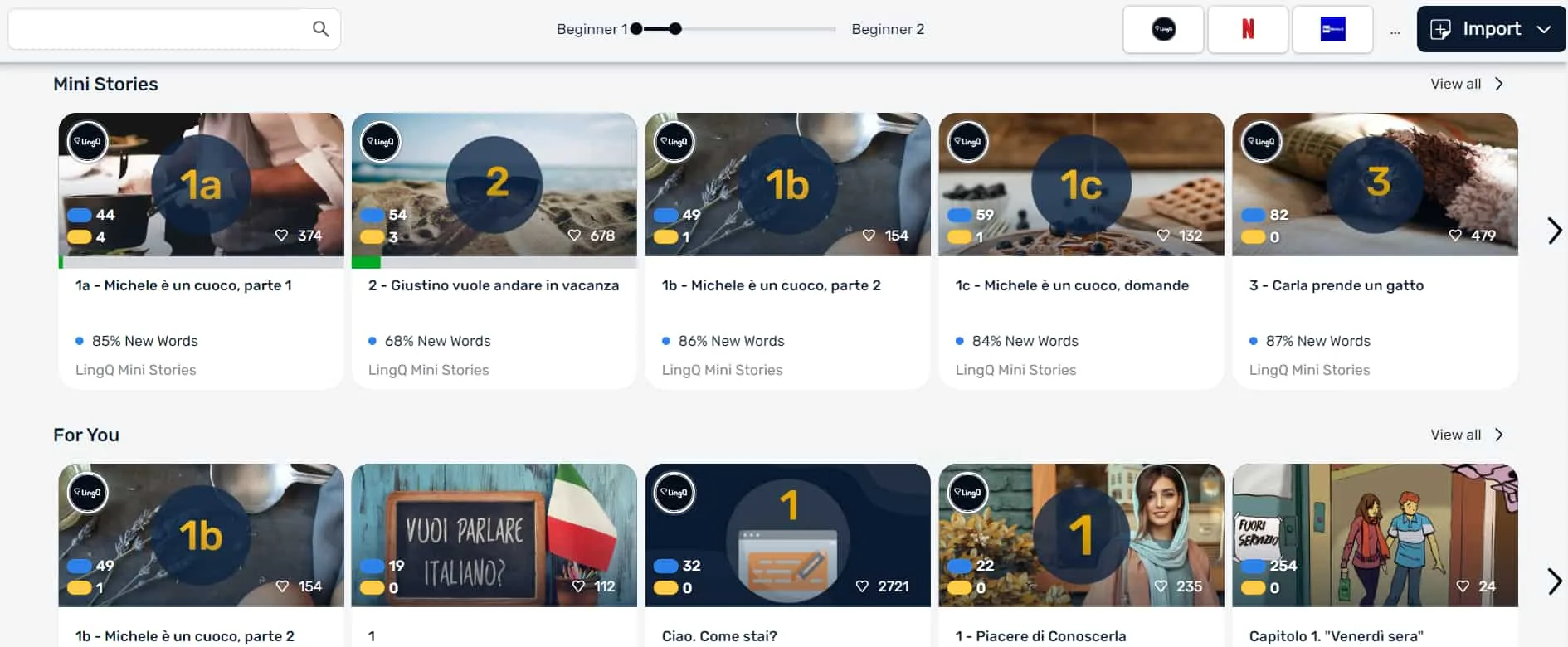View all For You lessons
The image size is (1568, 647).
tap(1466, 435)
